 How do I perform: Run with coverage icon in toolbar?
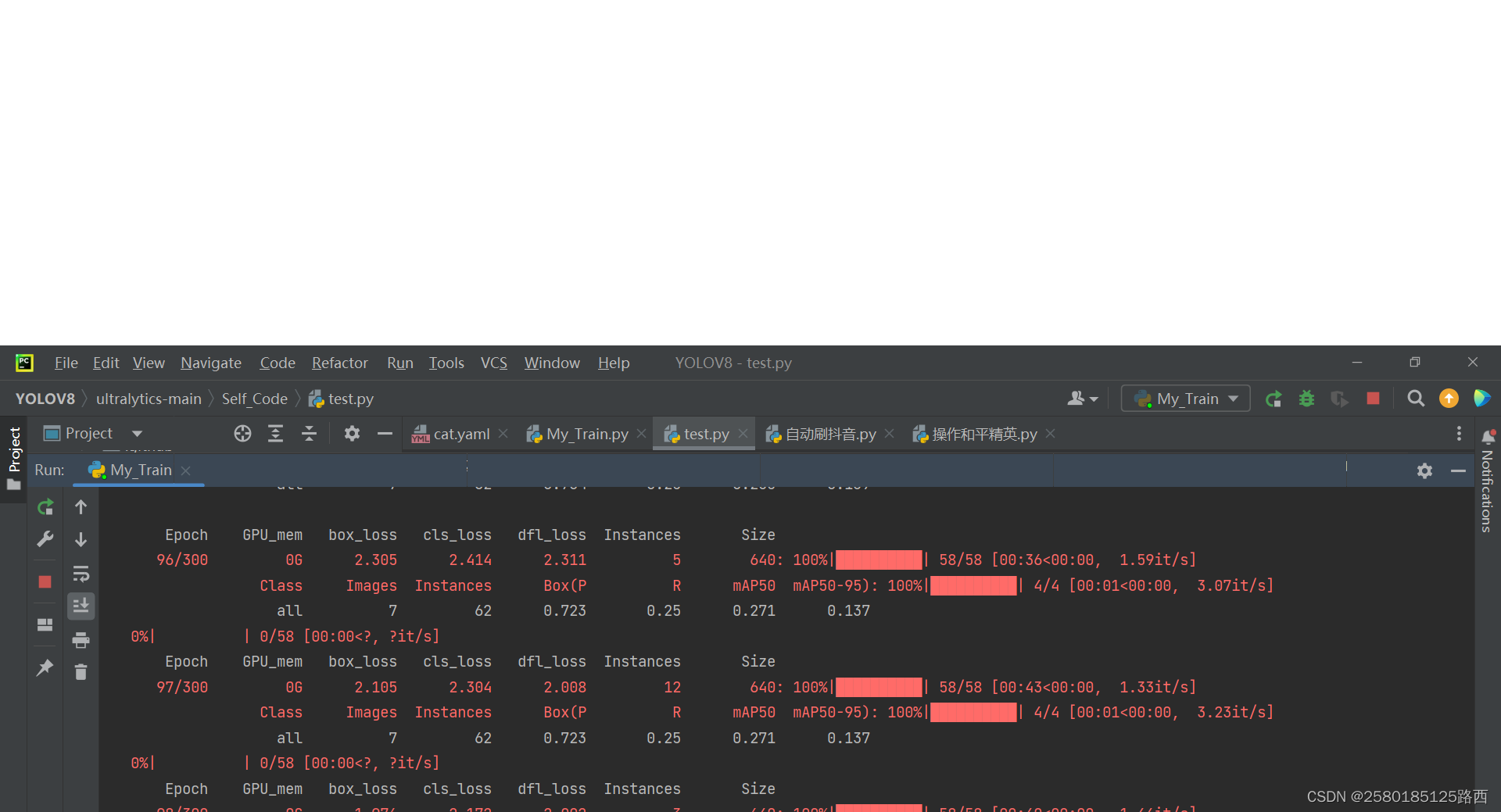(1339, 399)
